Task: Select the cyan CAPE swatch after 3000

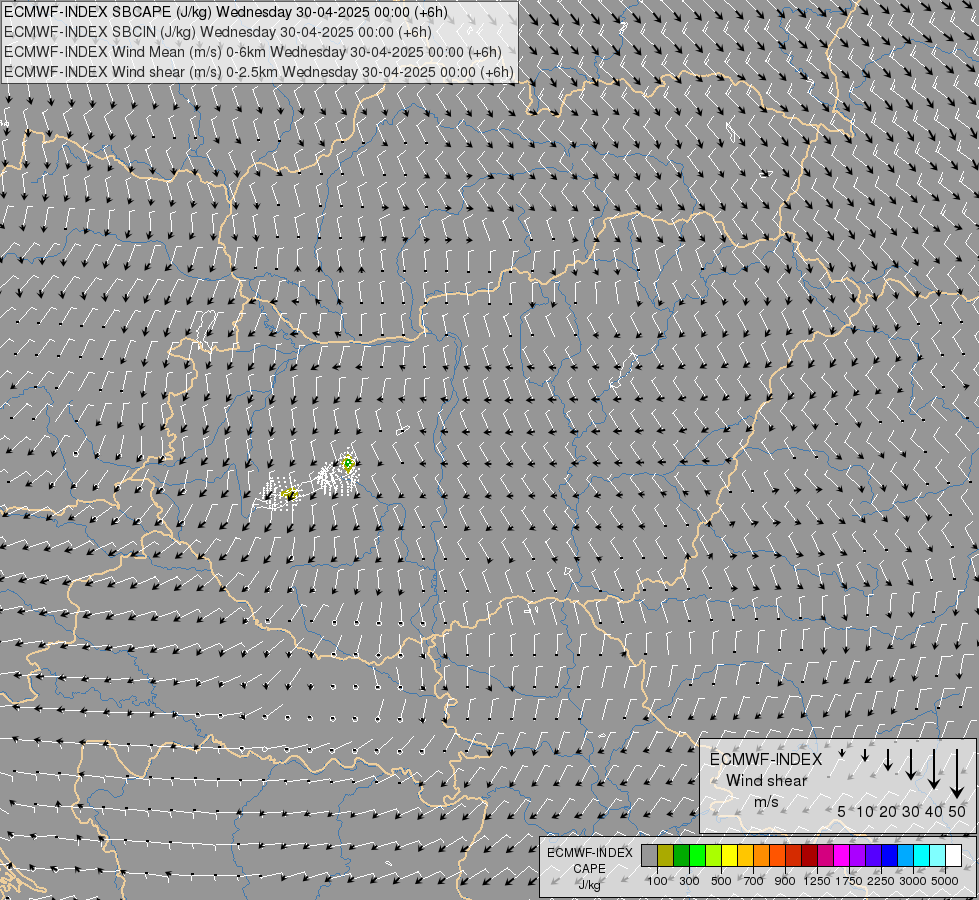Action: (x=922, y=856)
